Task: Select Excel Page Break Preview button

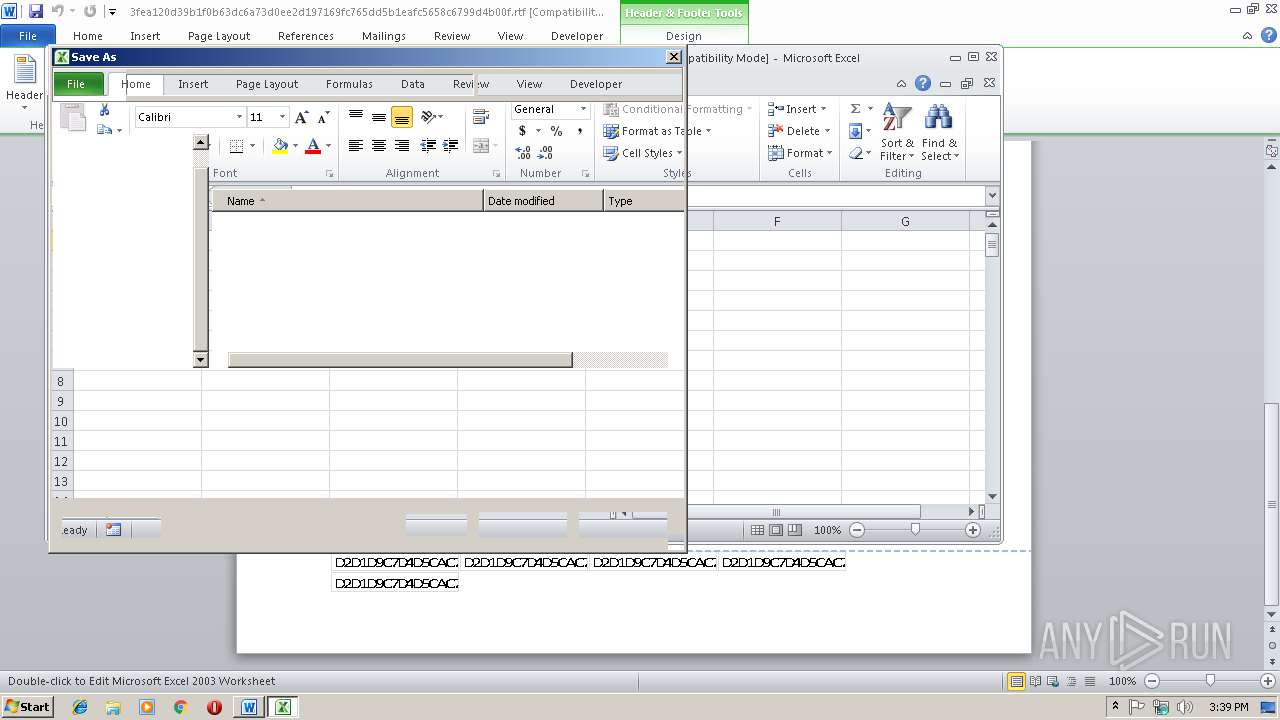Action: coord(795,530)
